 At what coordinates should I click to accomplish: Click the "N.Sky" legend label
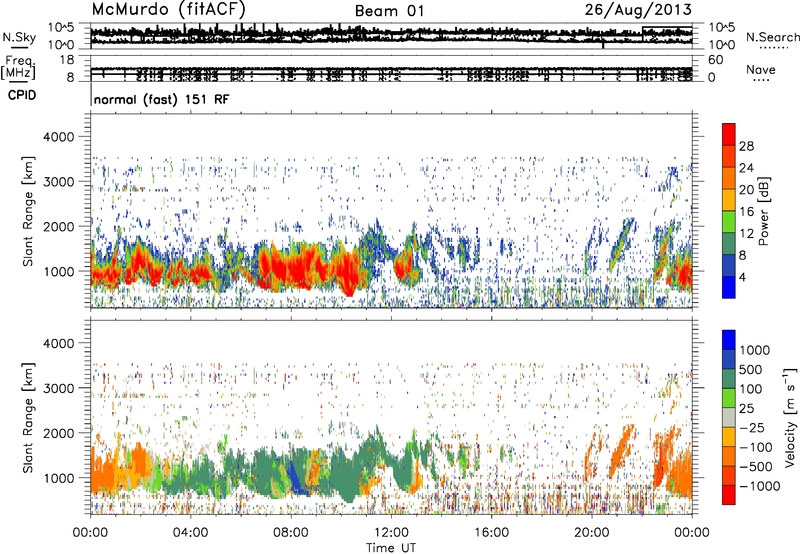[x=19, y=37]
